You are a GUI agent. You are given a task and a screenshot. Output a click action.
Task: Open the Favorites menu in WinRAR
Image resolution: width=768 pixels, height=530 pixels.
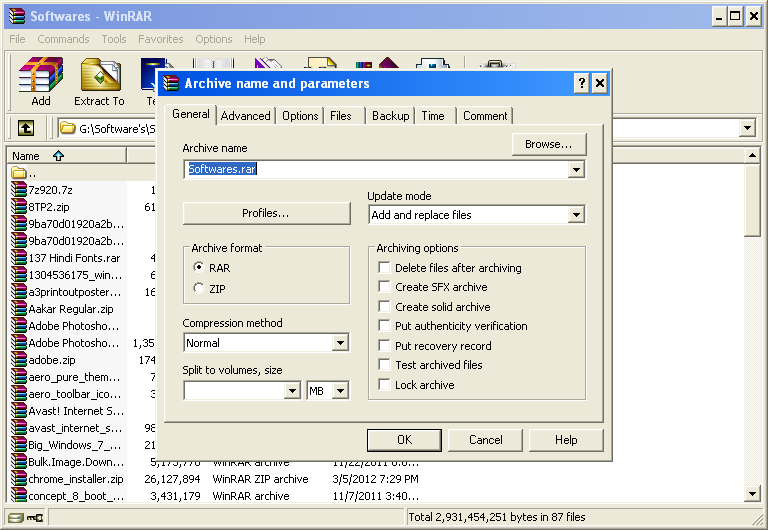(x=160, y=39)
